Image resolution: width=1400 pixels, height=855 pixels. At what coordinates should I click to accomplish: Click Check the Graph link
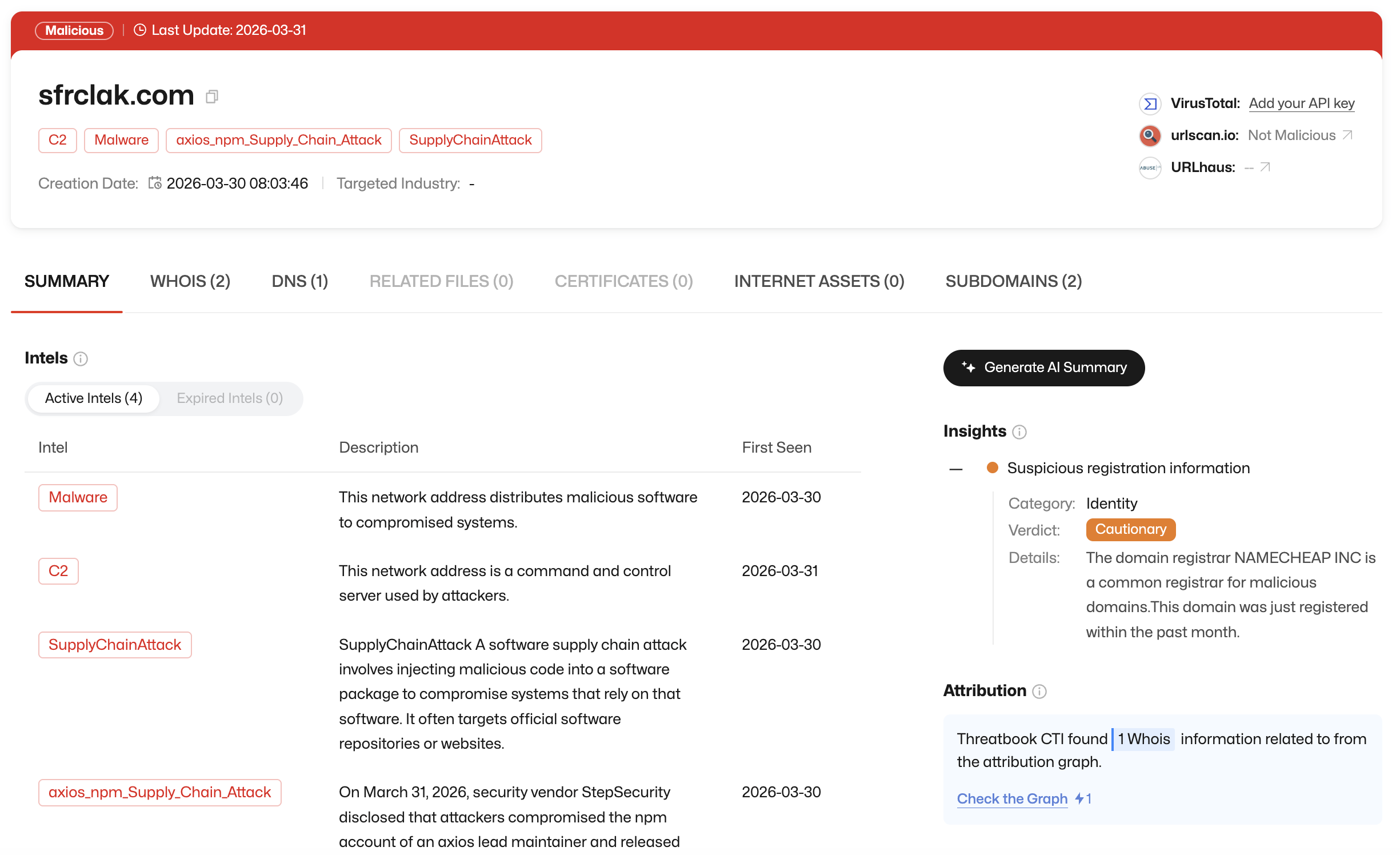(1012, 798)
